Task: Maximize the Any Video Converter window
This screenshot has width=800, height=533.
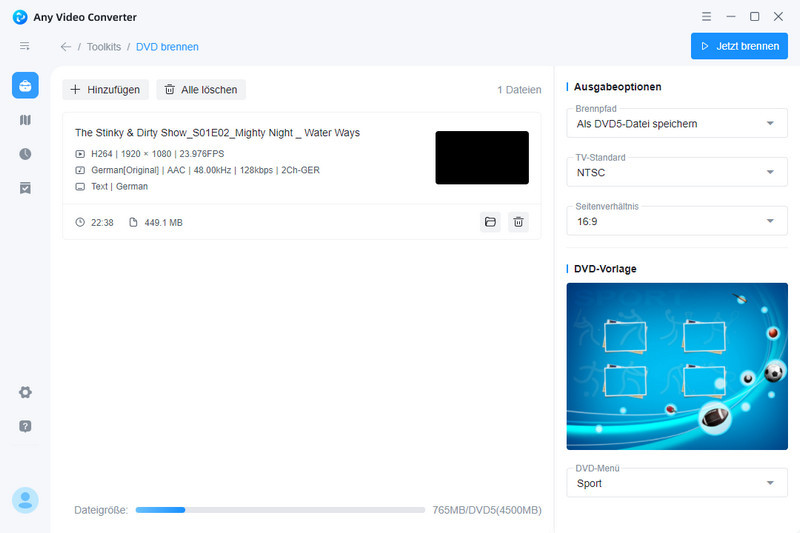Action: tap(755, 17)
